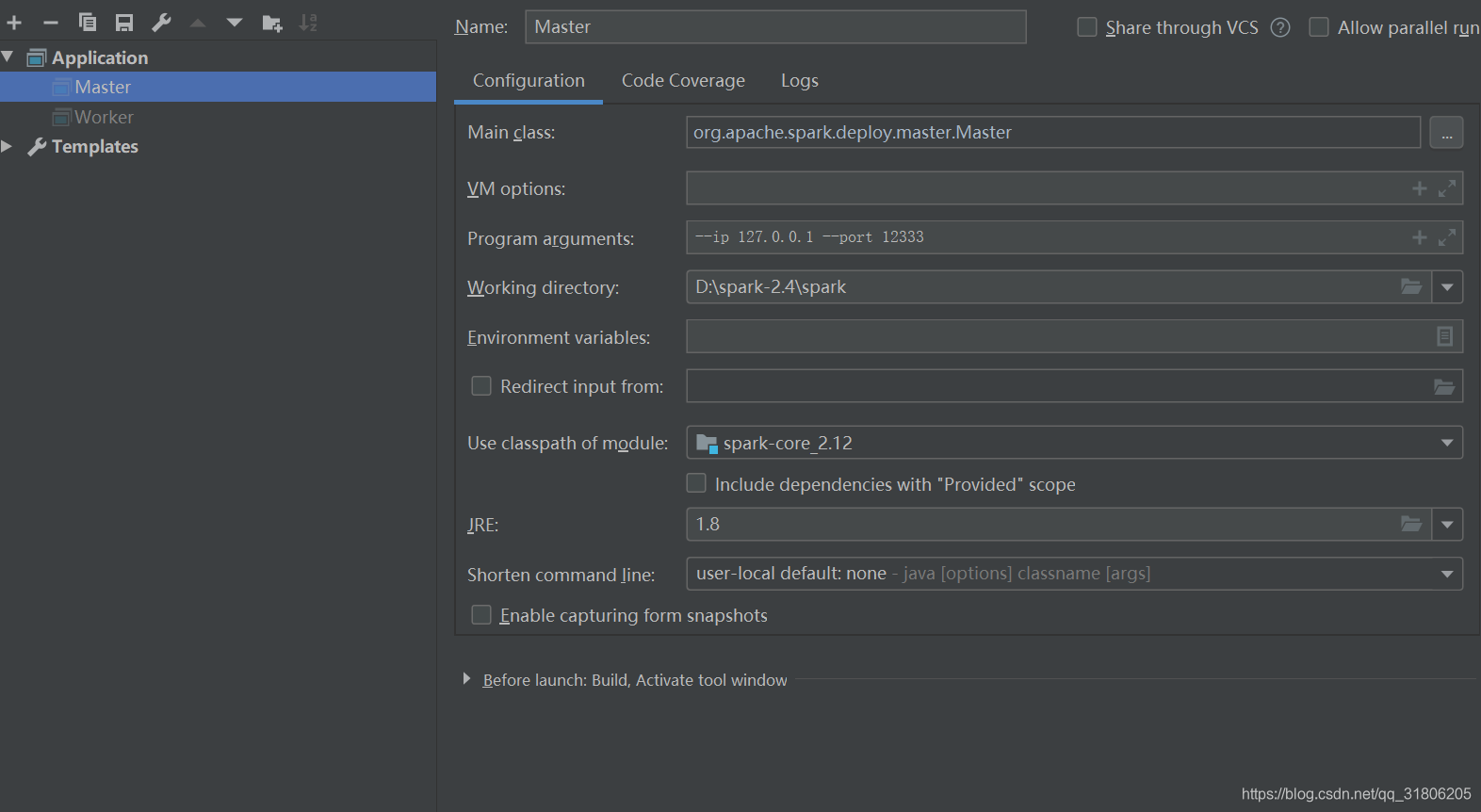Check Include dependencies with Provided scope
Image resolution: width=1481 pixels, height=812 pixels.
(x=696, y=483)
